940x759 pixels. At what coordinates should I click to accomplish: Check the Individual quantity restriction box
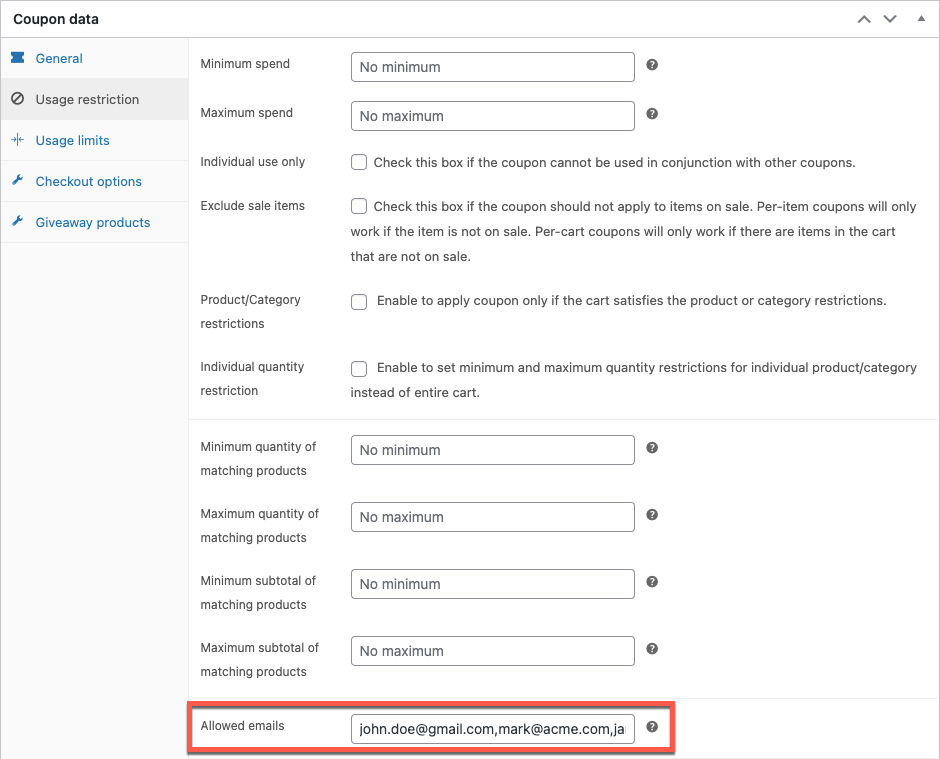click(x=359, y=369)
